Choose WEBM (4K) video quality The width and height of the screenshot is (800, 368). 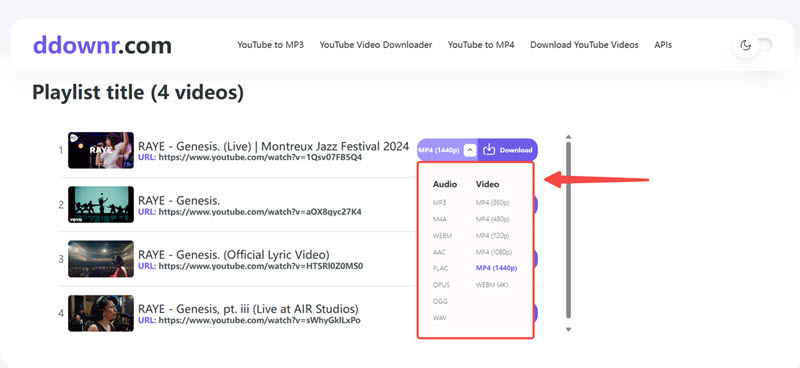pyautogui.click(x=492, y=284)
